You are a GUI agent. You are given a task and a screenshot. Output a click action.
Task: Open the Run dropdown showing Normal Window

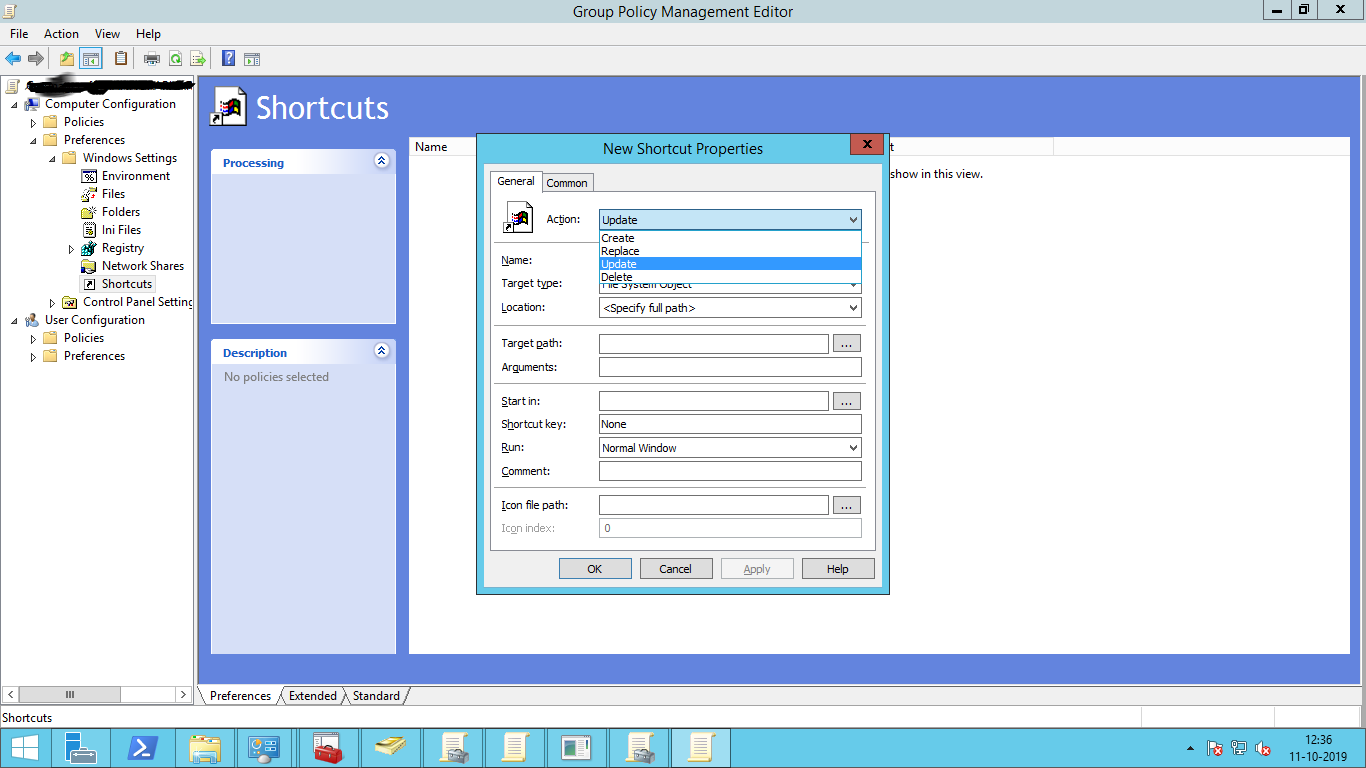(x=730, y=448)
